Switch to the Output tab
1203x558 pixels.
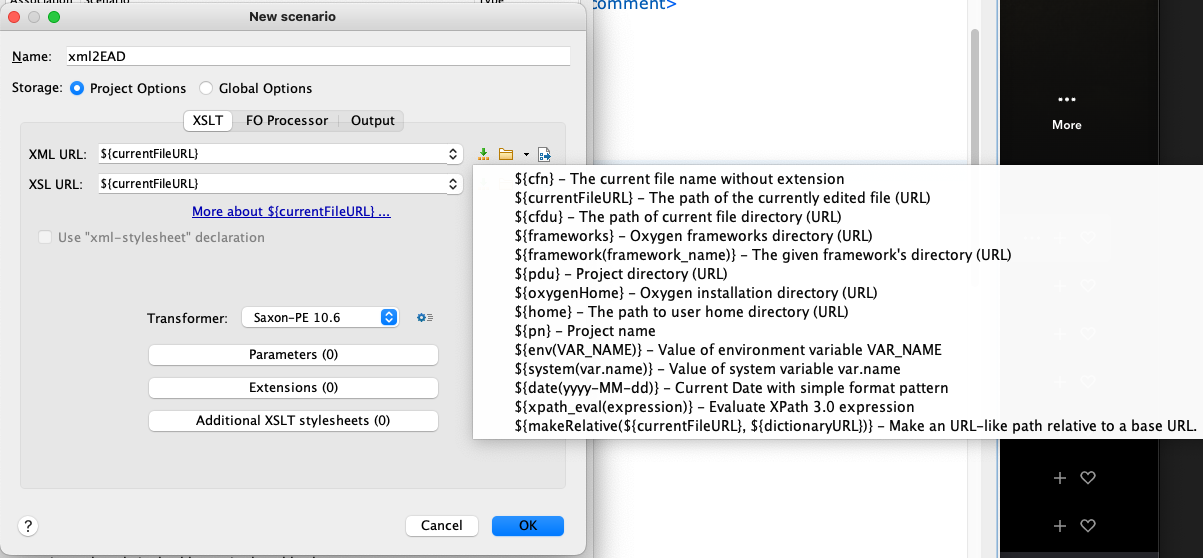coord(372,120)
